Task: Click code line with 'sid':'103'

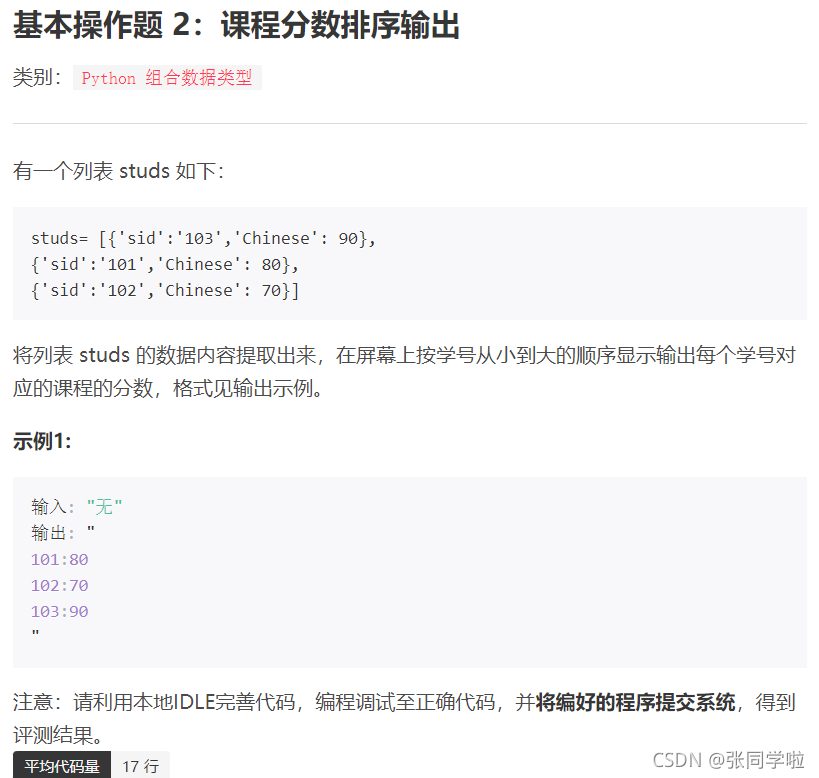Action: click(x=203, y=239)
